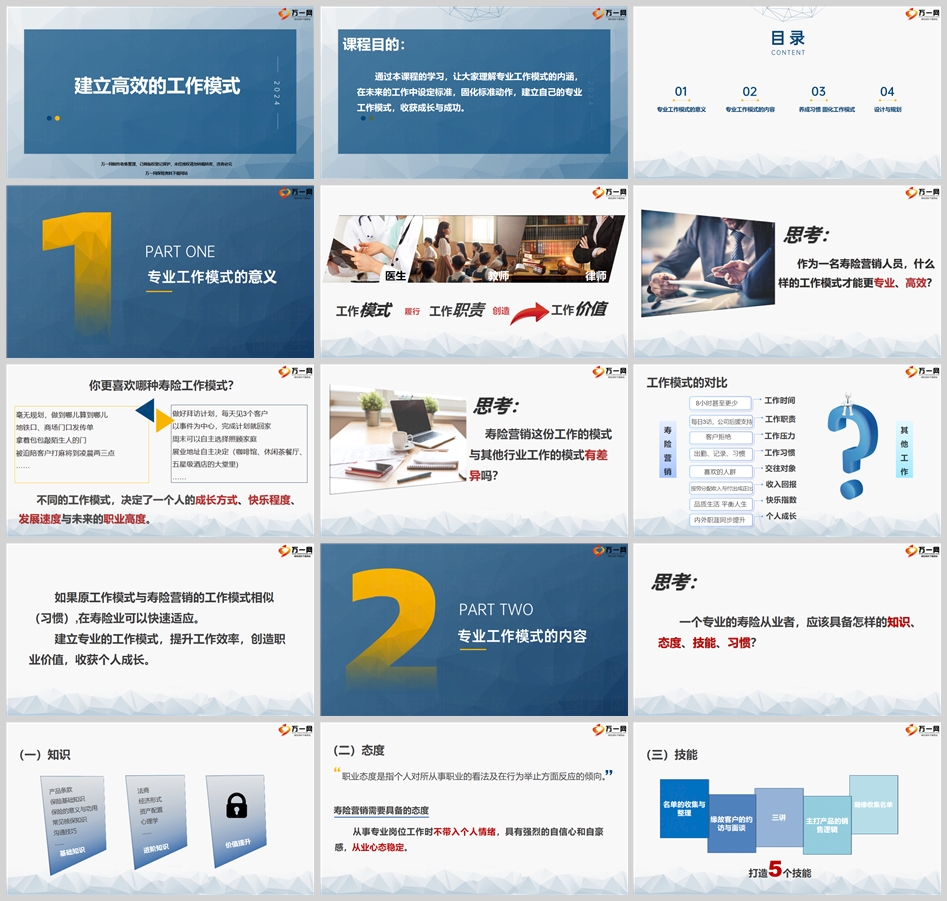Screen dimensions: 947x901
Task: Select the "(二) 态度" slide
Action: [474, 808]
